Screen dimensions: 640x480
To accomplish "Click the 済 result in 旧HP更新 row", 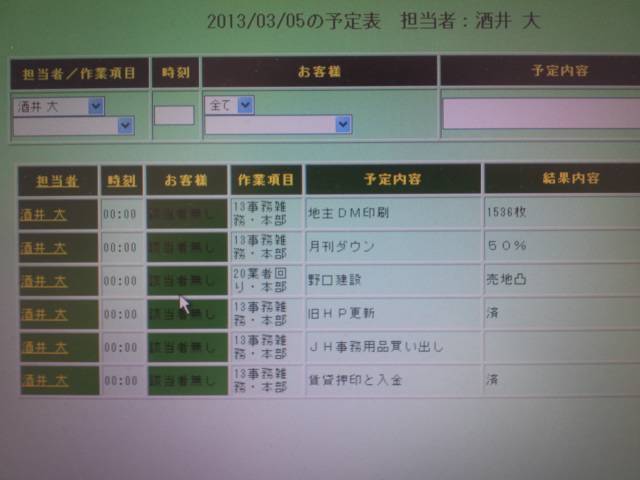I will coord(562,313).
